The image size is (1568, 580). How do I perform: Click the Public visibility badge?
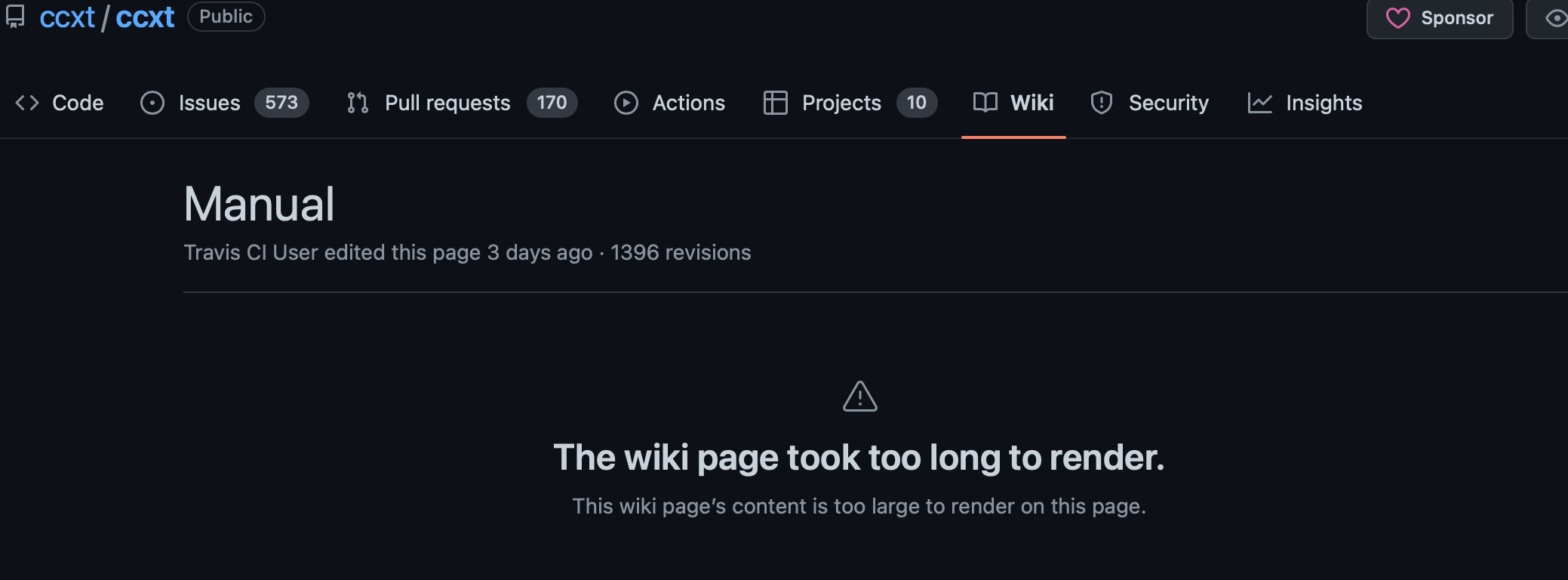click(226, 16)
